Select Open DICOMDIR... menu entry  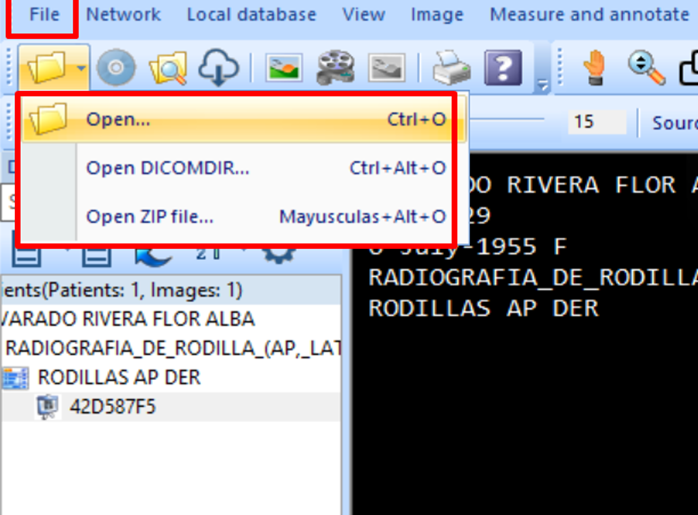[x=167, y=168]
